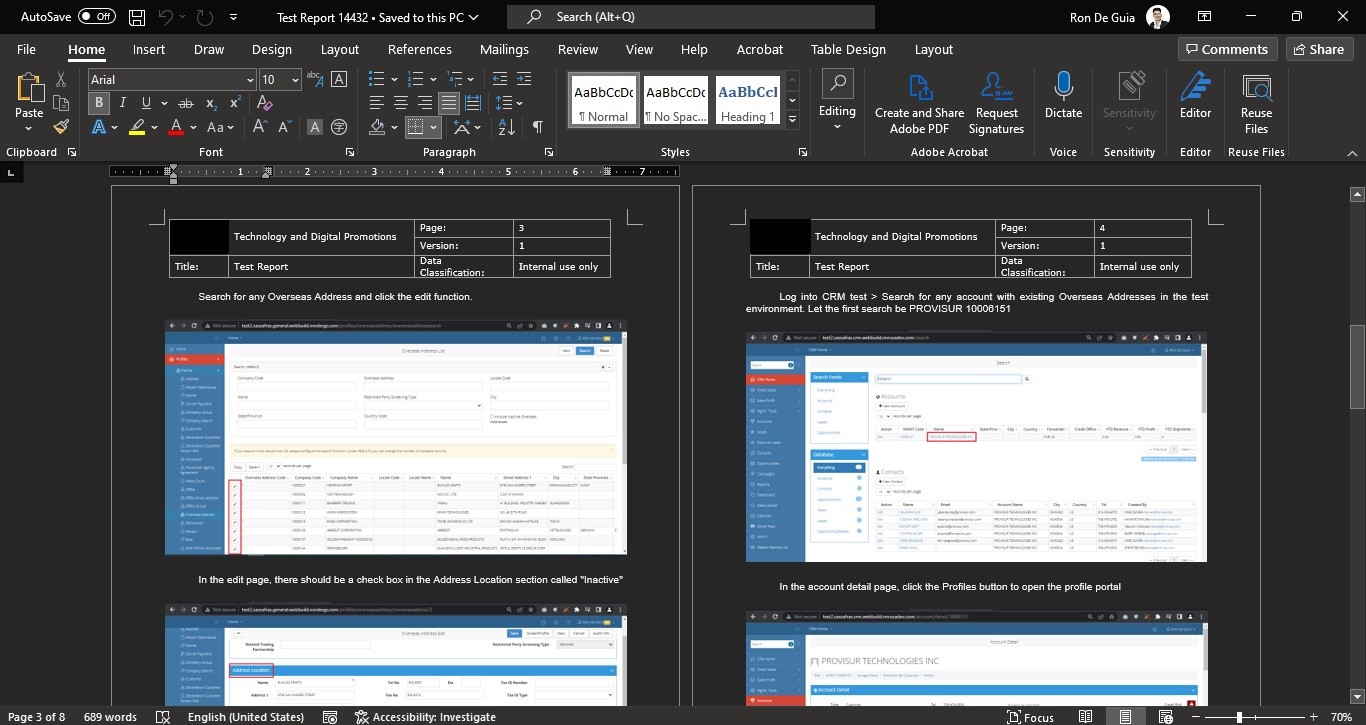Collapse the ribbon with chevron

(x=1351, y=152)
